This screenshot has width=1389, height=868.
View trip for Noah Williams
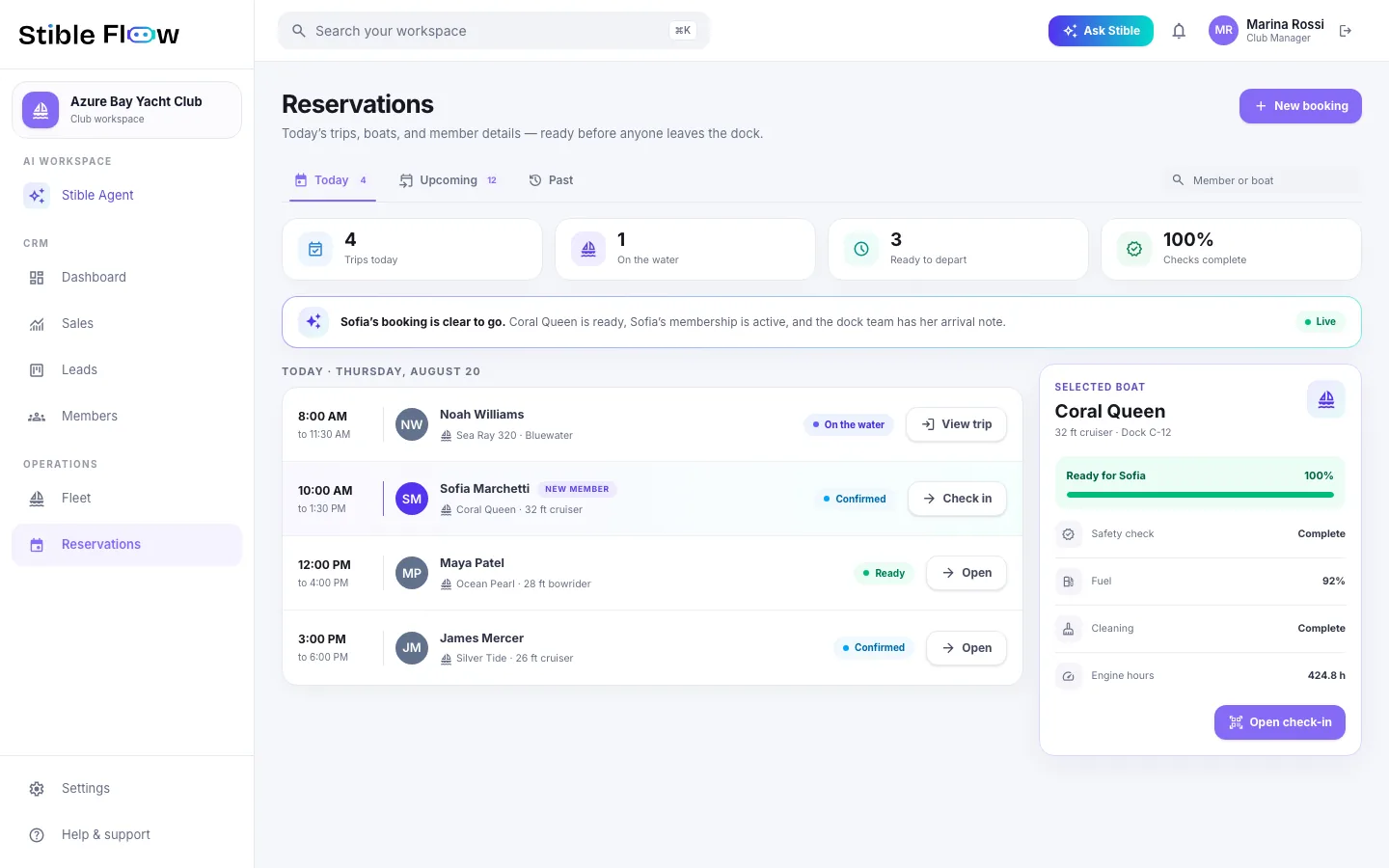click(956, 424)
